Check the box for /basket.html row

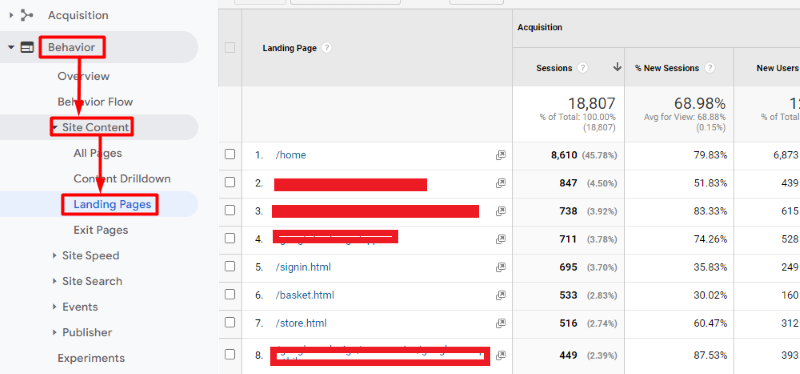[230, 294]
